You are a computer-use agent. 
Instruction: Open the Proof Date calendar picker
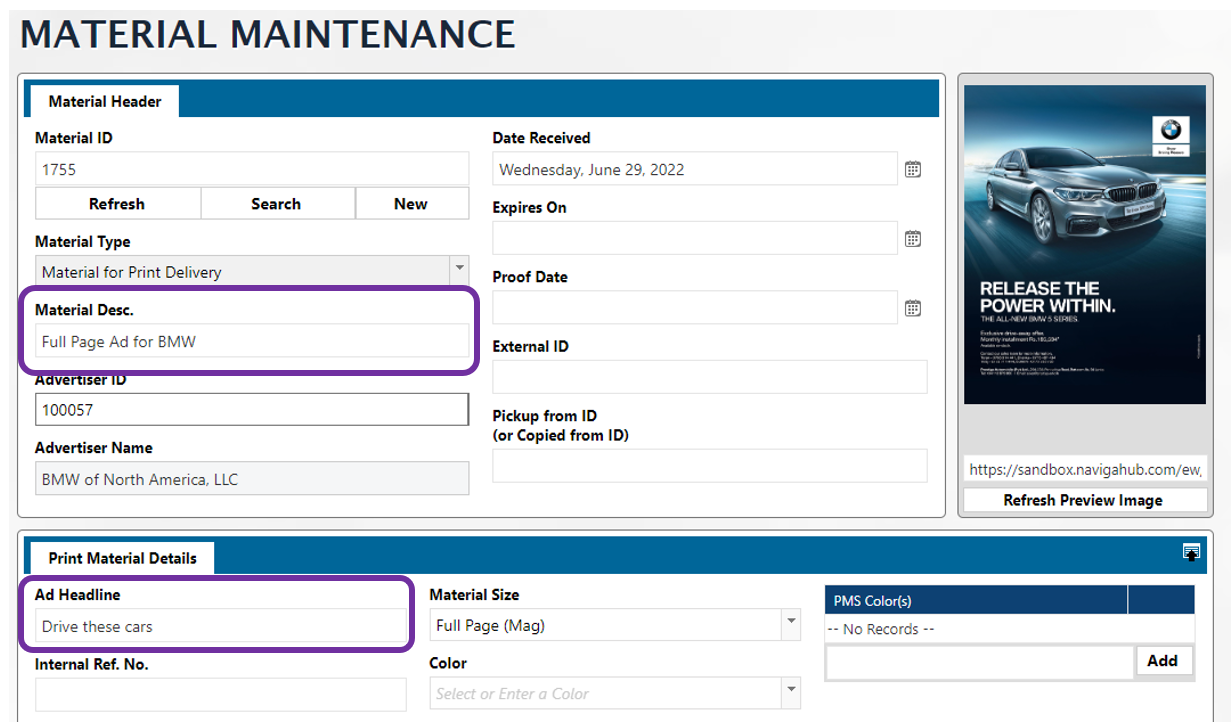click(912, 309)
